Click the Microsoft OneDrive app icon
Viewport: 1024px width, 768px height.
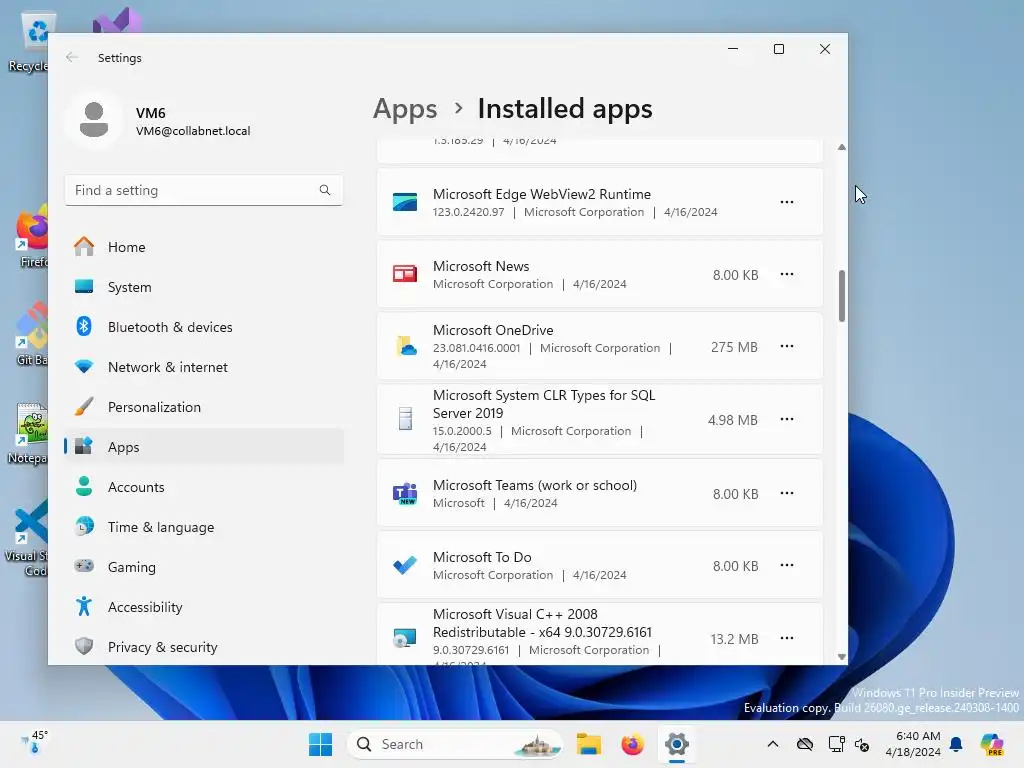[405, 345]
